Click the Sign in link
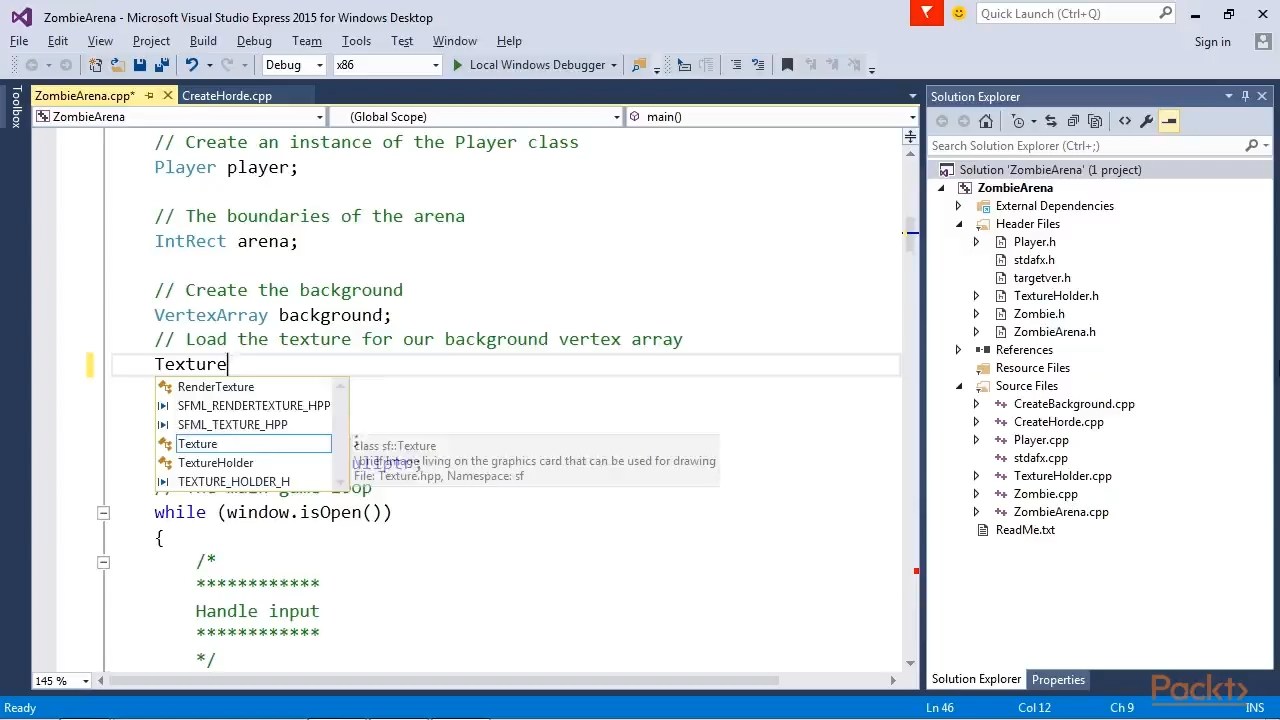The width and height of the screenshot is (1280, 720). tap(1212, 42)
